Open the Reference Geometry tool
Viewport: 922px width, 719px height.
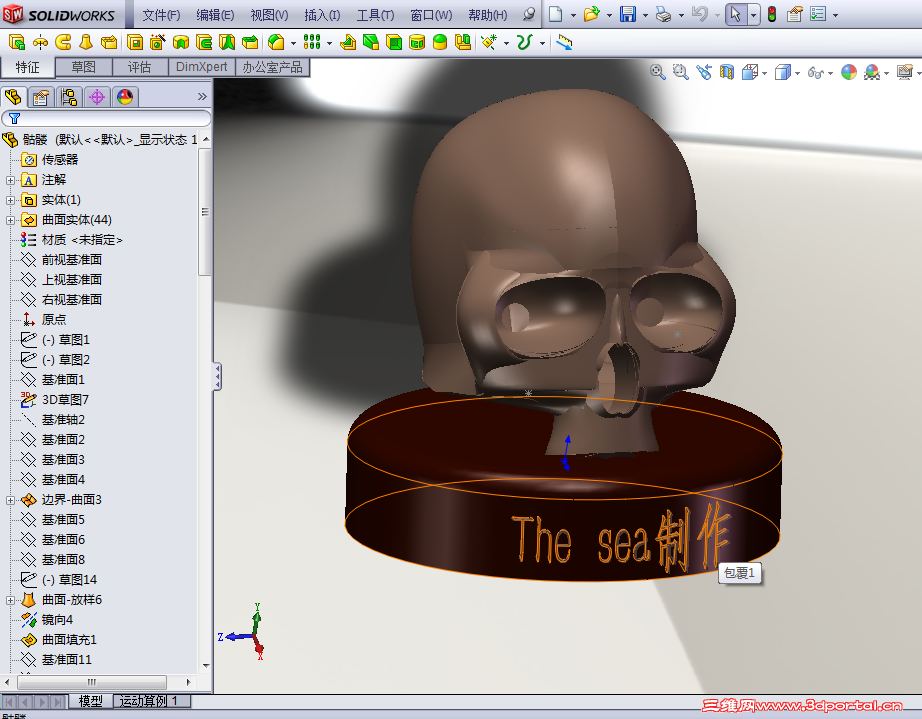pyautogui.click(x=489, y=42)
